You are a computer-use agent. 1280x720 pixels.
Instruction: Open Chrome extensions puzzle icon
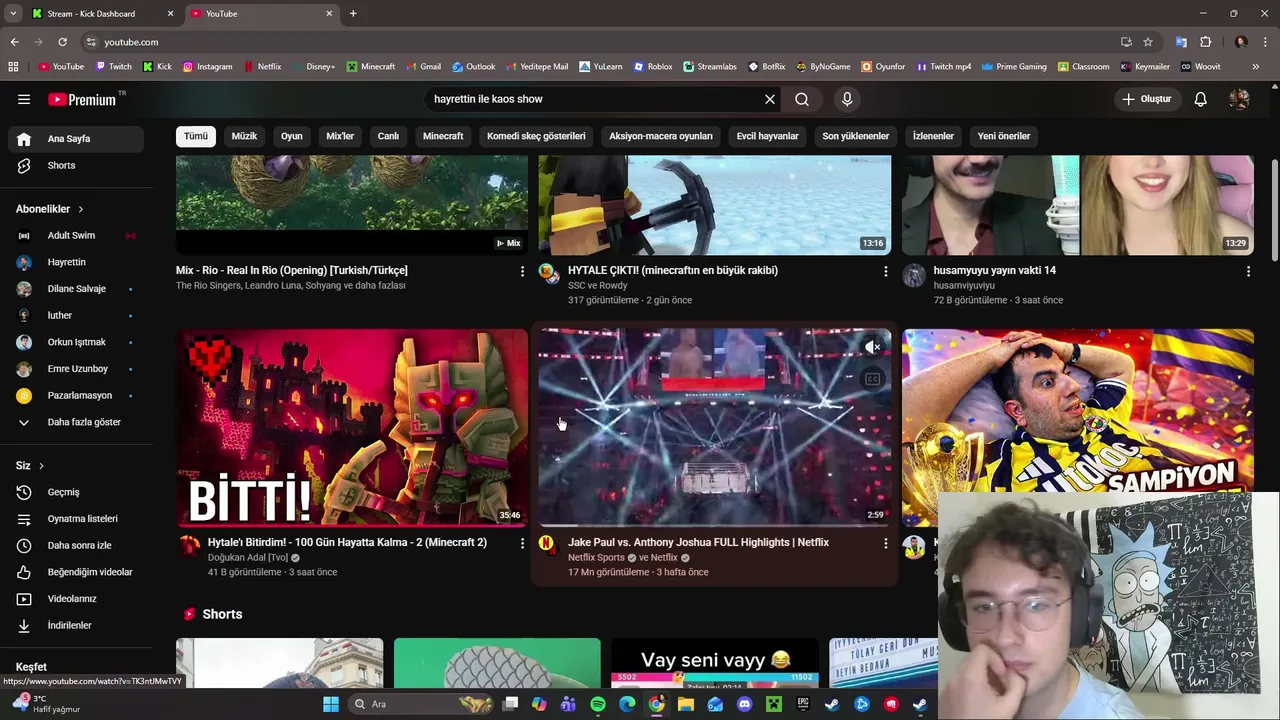click(1205, 42)
